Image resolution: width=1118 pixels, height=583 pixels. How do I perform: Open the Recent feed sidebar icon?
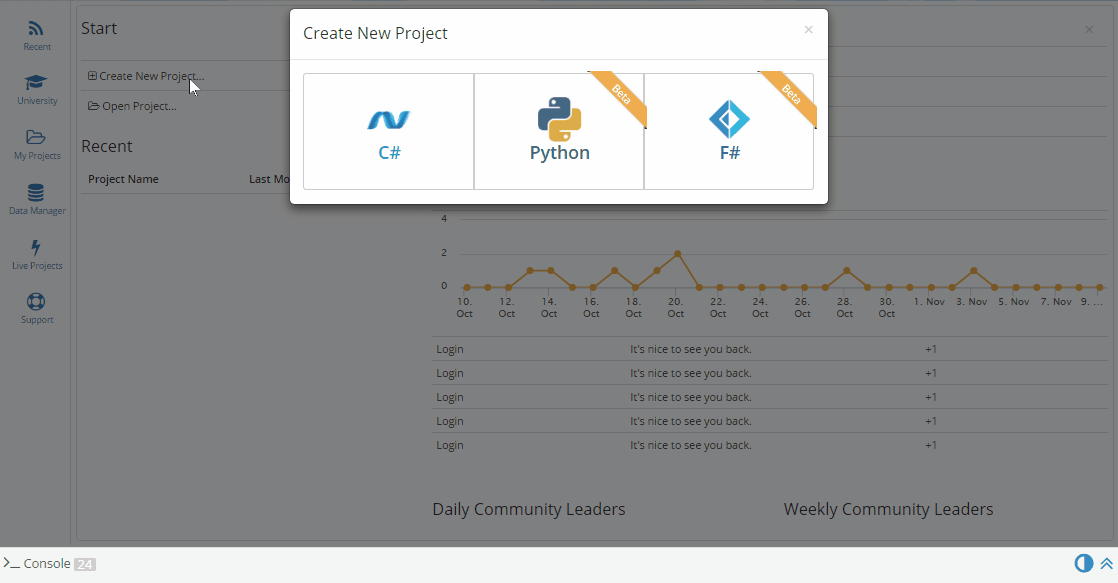coord(37,30)
